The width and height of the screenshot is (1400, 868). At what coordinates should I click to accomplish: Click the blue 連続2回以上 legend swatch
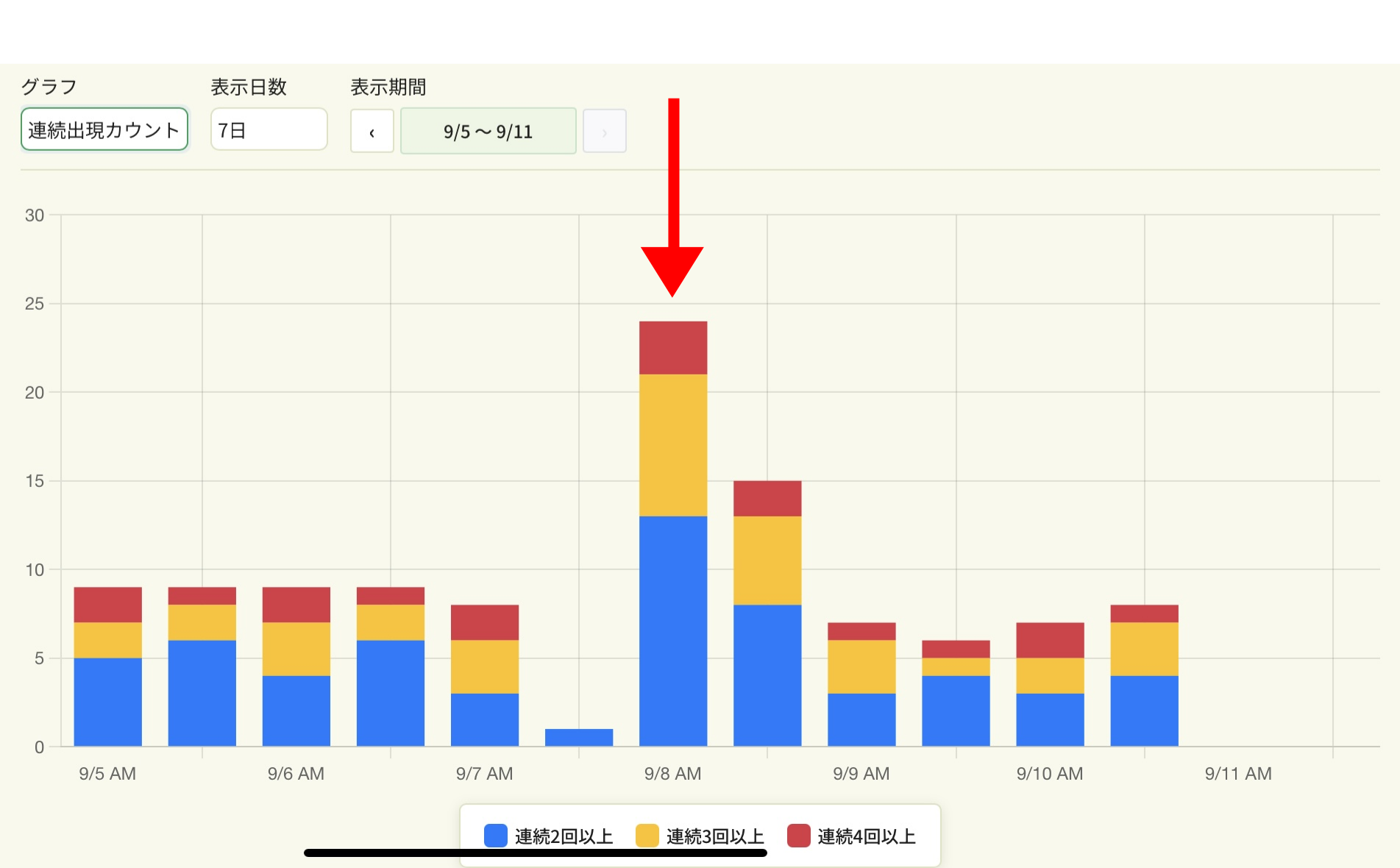[496, 836]
